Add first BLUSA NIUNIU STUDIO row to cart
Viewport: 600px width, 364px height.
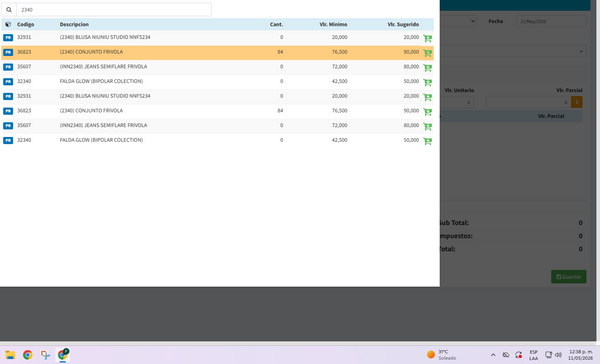427,38
